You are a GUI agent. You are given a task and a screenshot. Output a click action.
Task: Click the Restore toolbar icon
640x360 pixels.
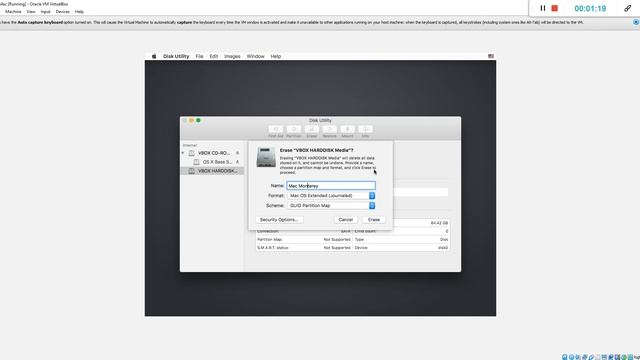tap(329, 129)
